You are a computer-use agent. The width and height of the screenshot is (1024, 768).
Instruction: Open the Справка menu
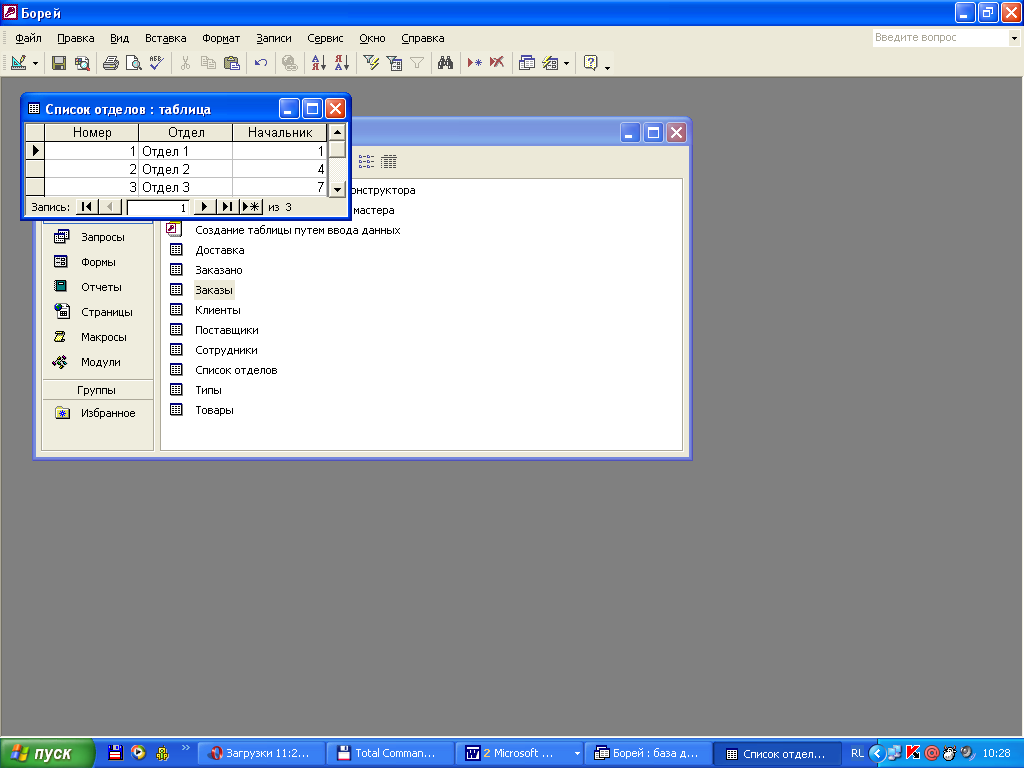(423, 38)
